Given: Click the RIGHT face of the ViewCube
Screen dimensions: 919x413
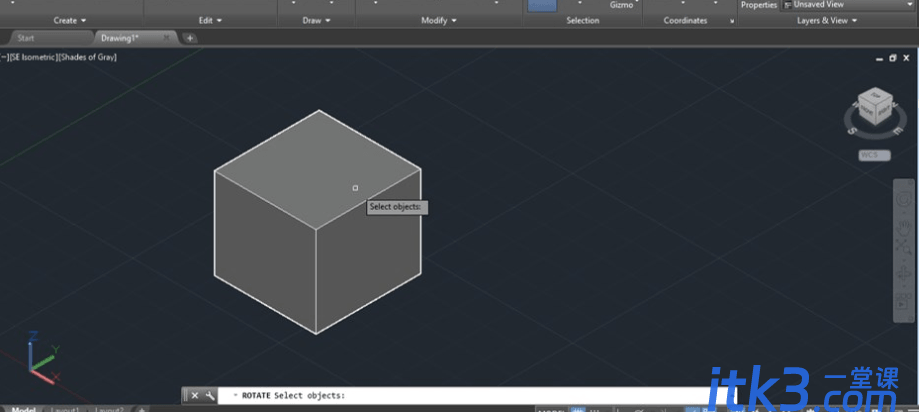Looking at the screenshot, I should click(x=884, y=110).
